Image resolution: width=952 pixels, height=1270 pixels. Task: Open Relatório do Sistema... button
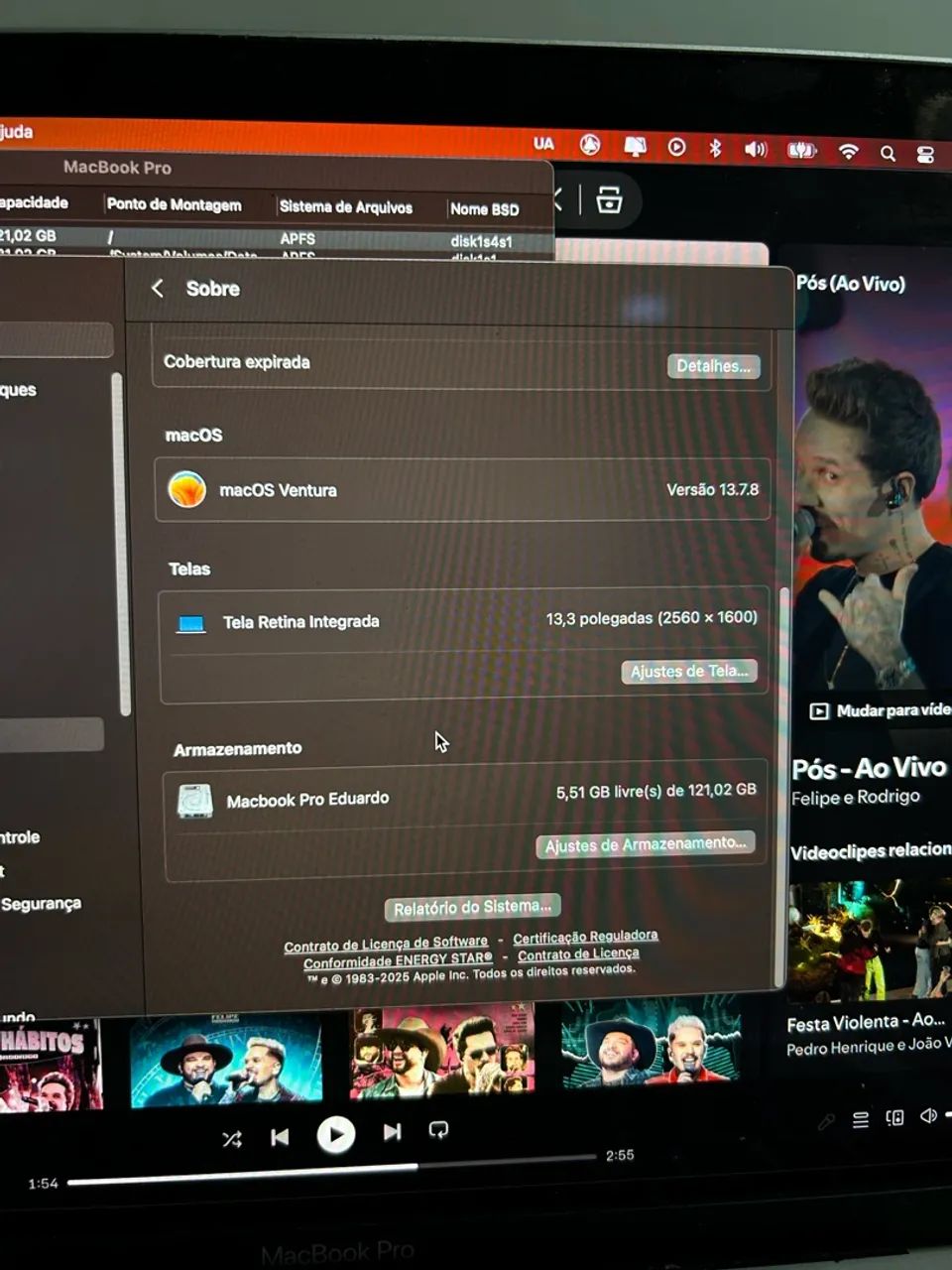tap(472, 907)
